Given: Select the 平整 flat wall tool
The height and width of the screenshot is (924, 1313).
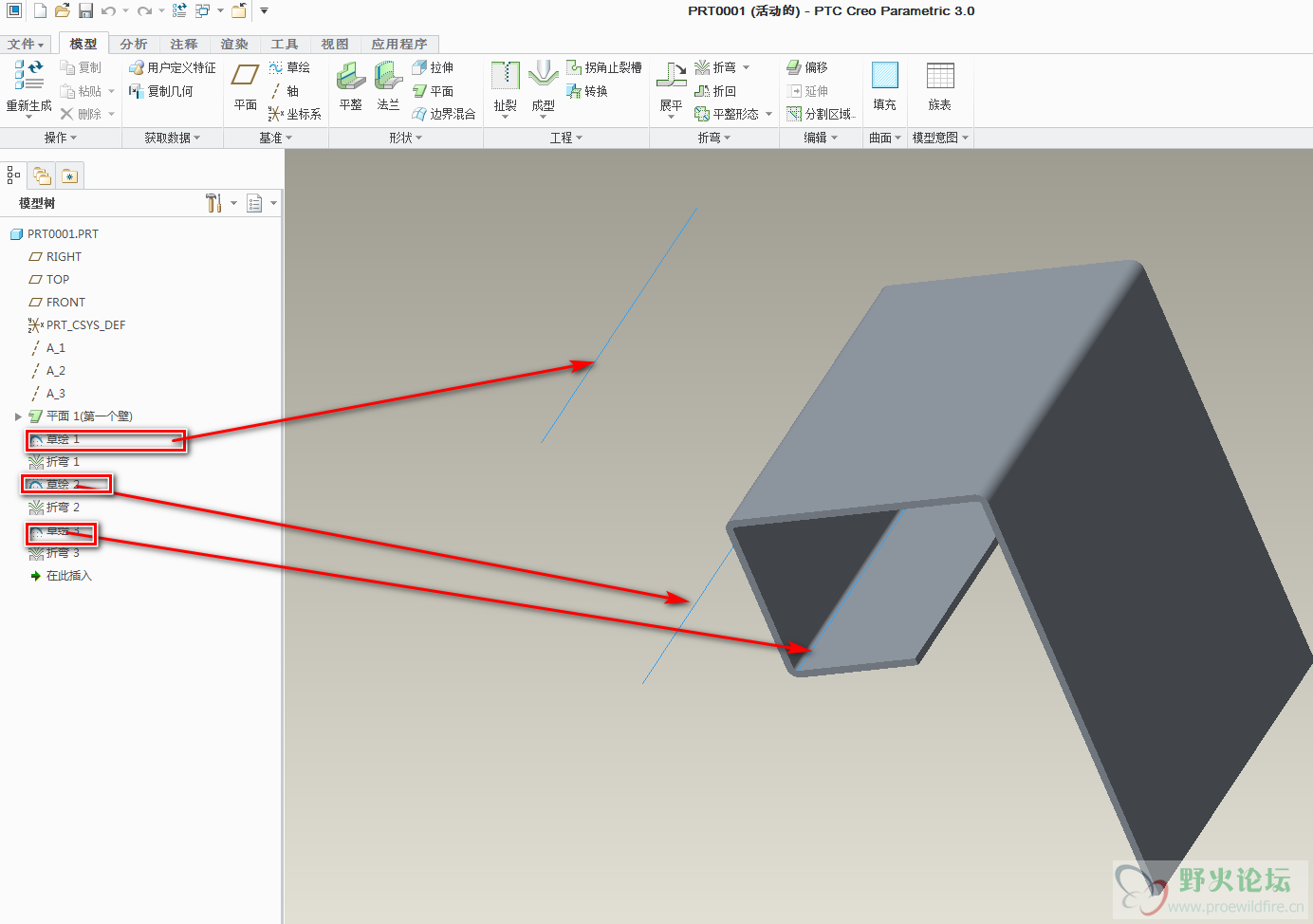Looking at the screenshot, I should (x=351, y=87).
